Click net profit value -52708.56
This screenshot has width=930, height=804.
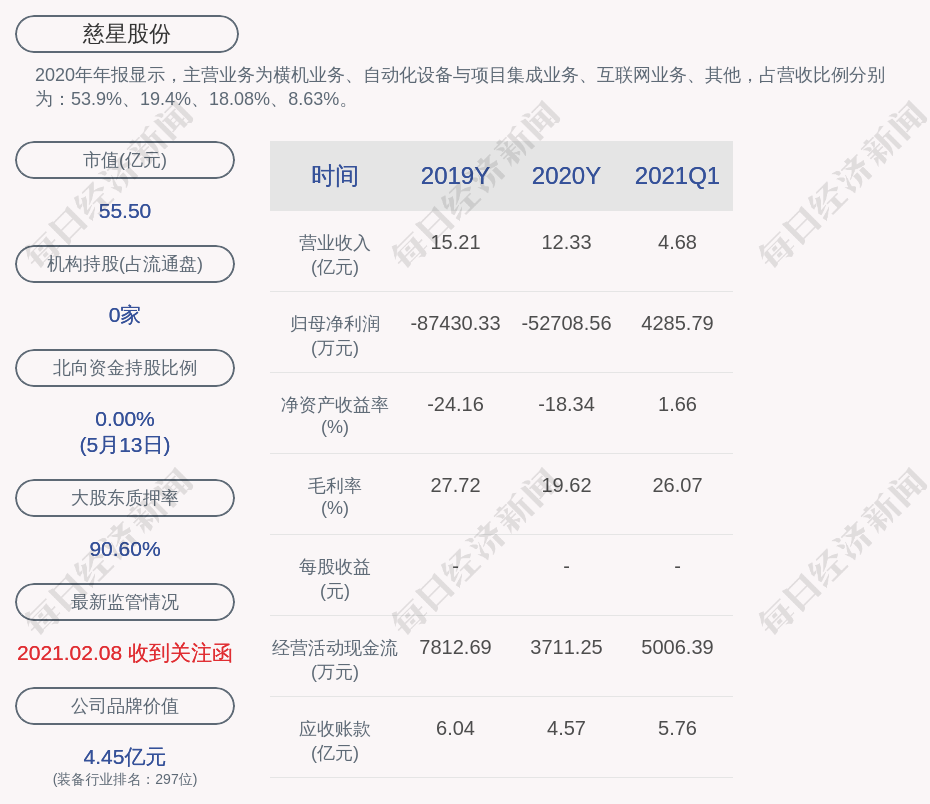pos(566,323)
